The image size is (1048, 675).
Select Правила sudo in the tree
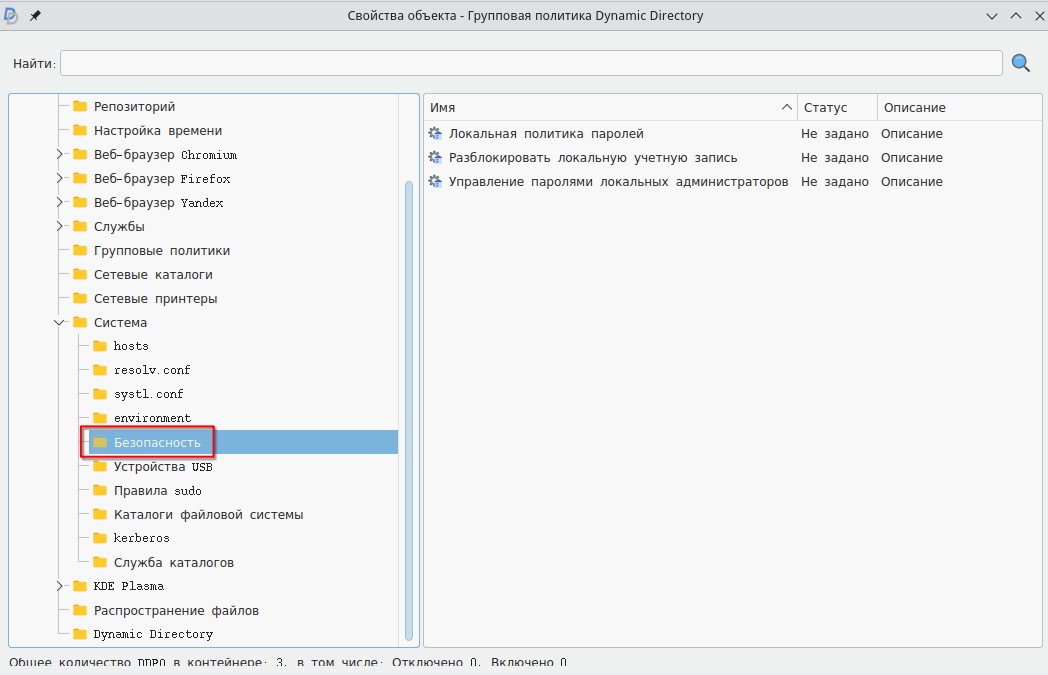coord(157,491)
